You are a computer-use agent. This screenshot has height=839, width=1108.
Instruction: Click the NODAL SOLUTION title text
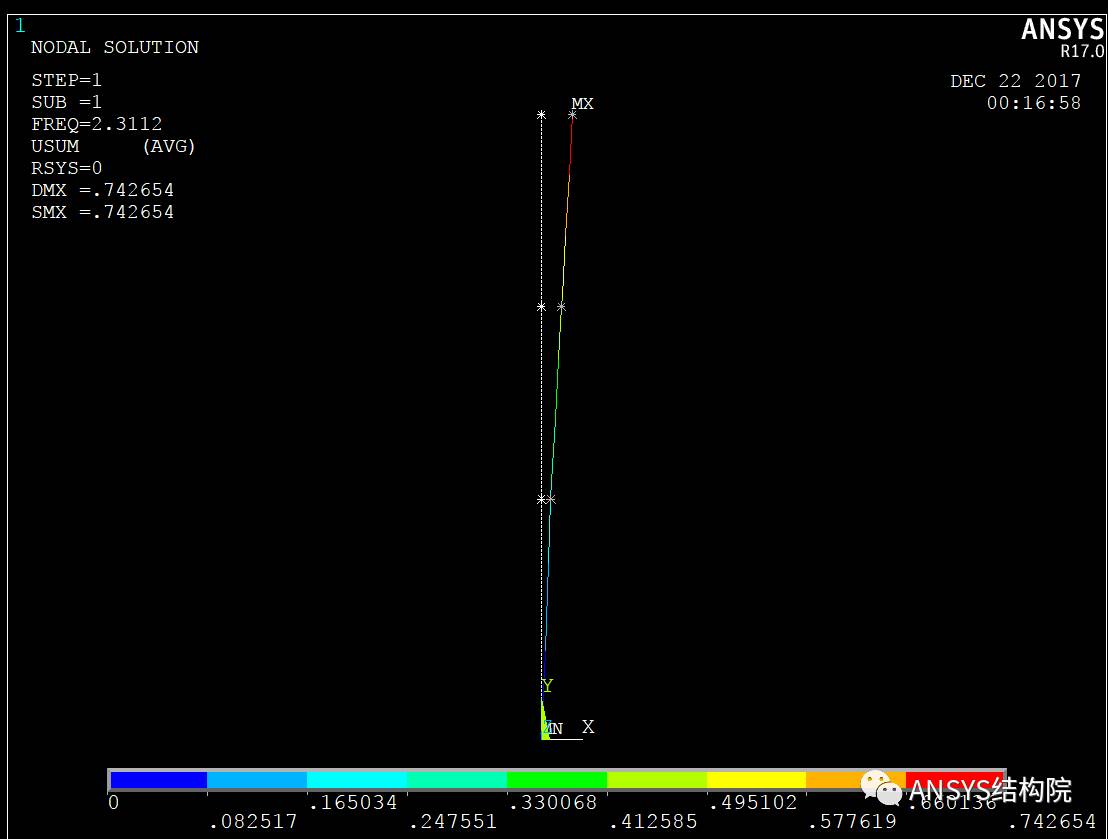[x=115, y=47]
